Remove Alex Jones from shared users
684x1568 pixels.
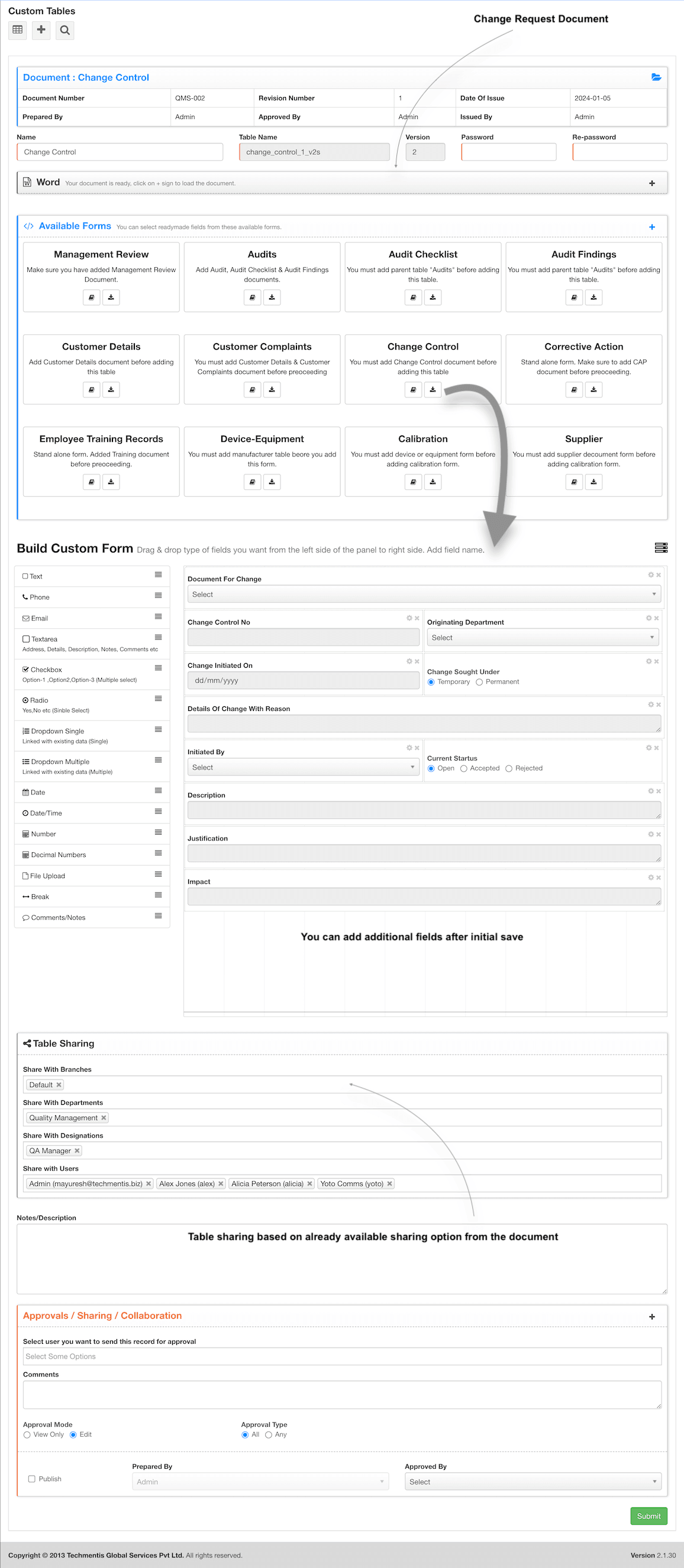(221, 1184)
